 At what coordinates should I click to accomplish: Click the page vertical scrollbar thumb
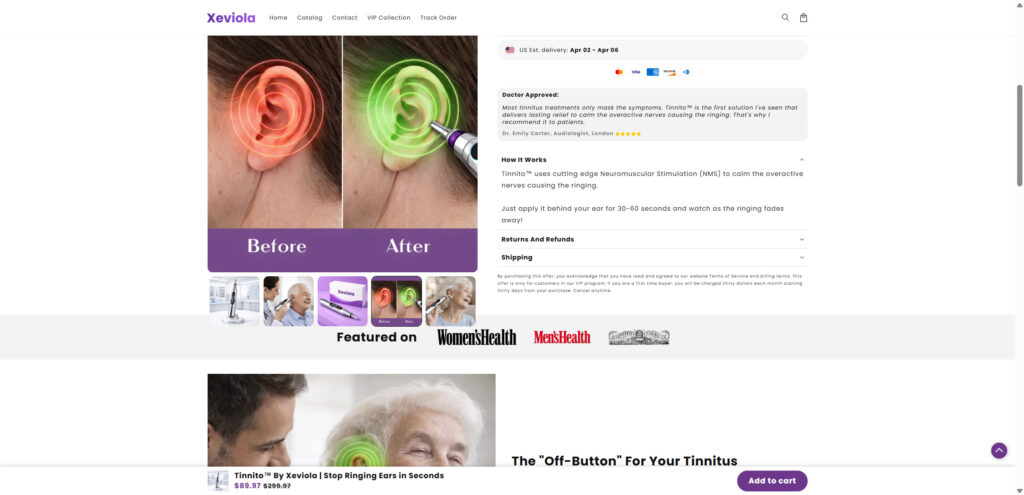tap(1019, 135)
